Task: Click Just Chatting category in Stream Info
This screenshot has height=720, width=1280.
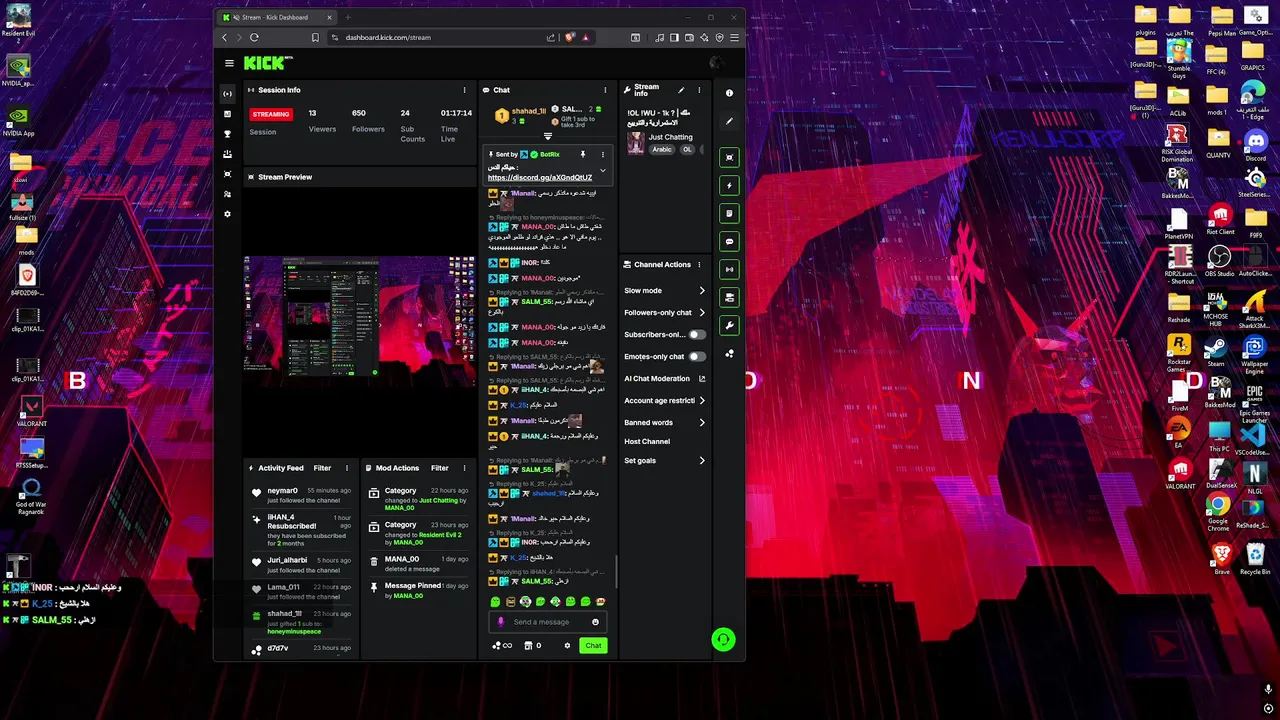Action: (670, 137)
